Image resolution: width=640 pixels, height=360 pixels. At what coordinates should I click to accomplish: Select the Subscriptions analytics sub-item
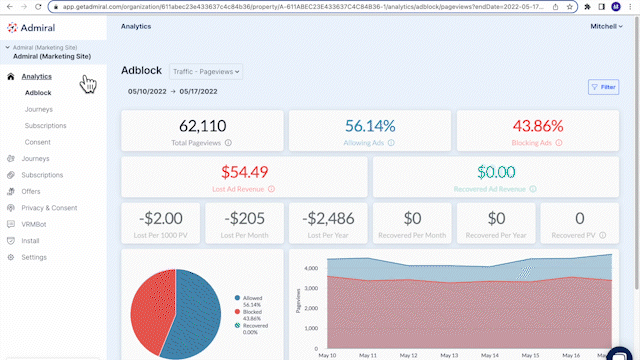45,126
